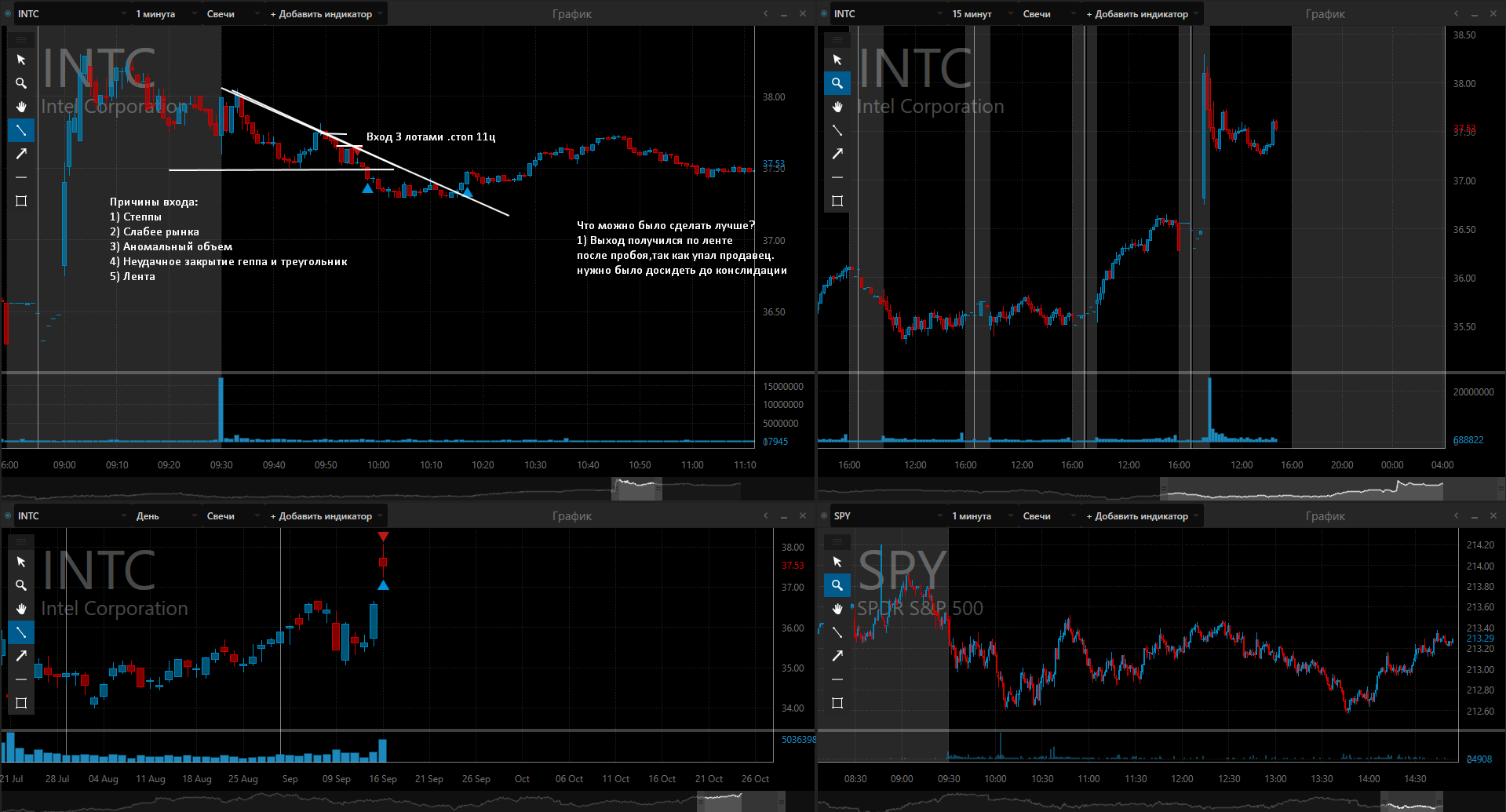The width and height of the screenshot is (1506, 812).
Task: Pick the hand tool in INTC 15-minute chart
Action: click(837, 107)
